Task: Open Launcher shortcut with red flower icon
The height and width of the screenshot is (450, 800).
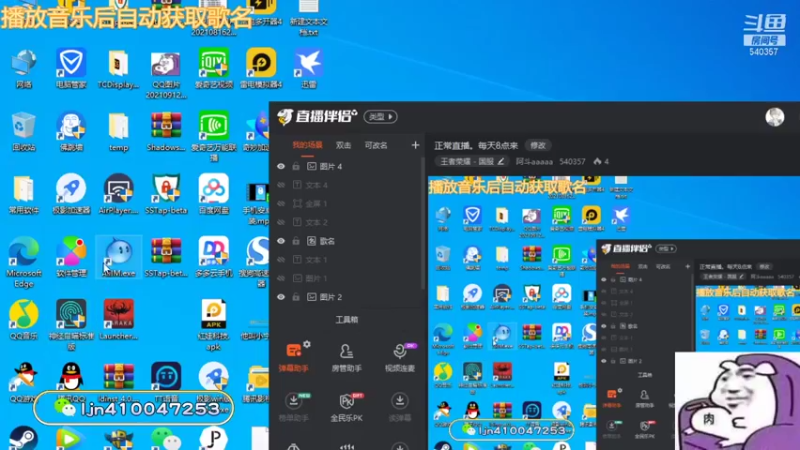Action: [x=118, y=320]
